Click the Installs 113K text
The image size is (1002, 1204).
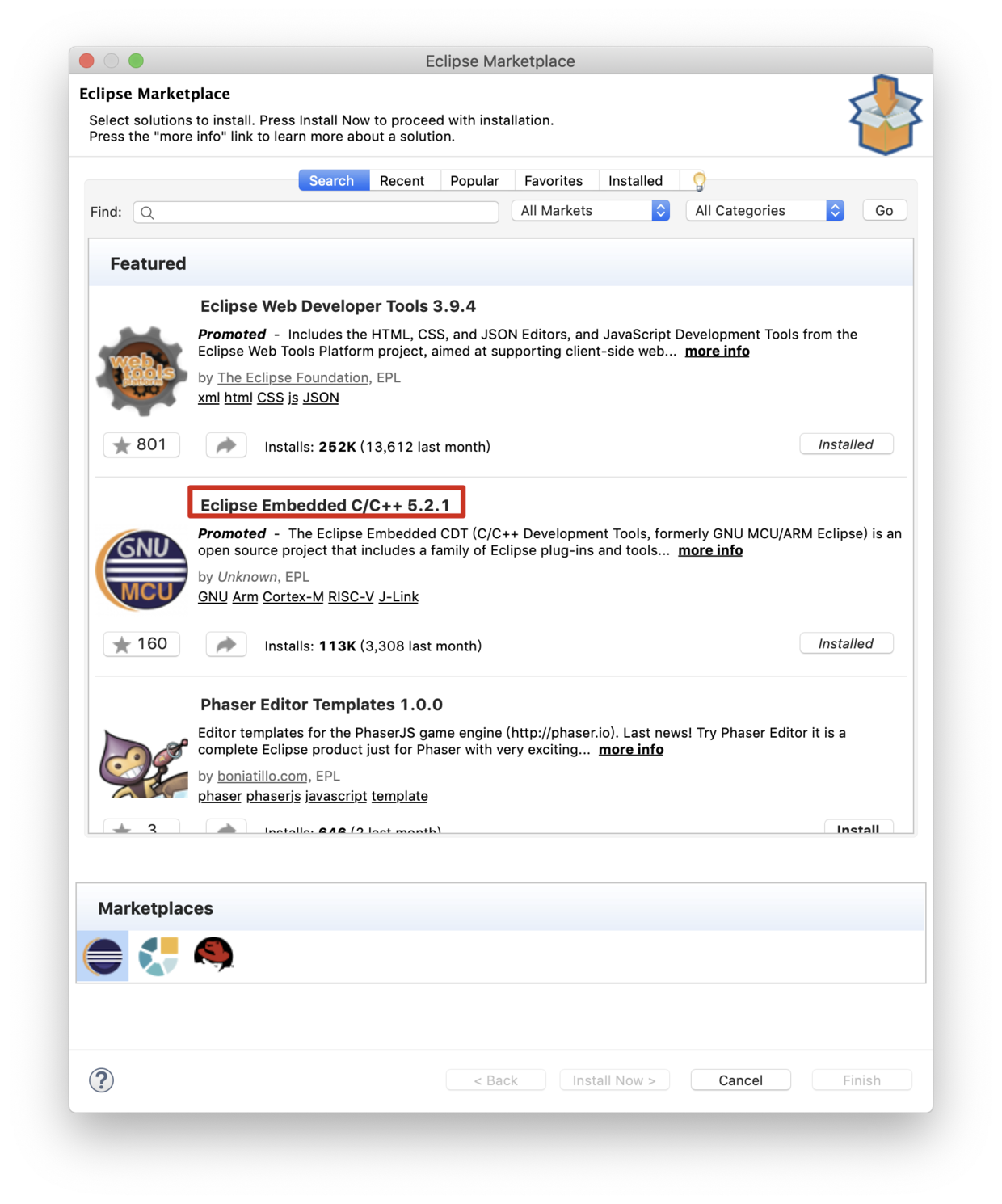[373, 646]
